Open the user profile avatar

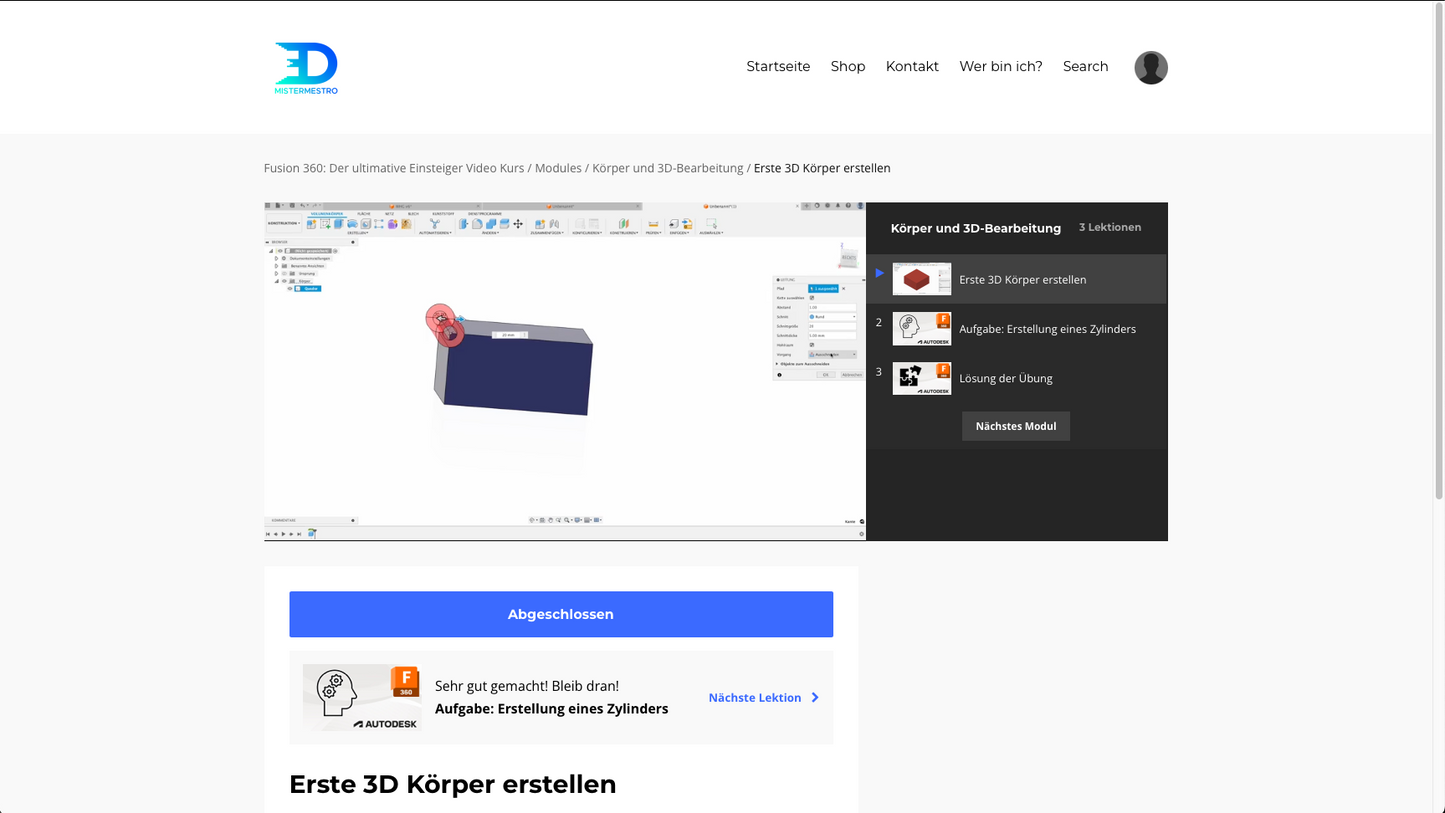click(1151, 68)
